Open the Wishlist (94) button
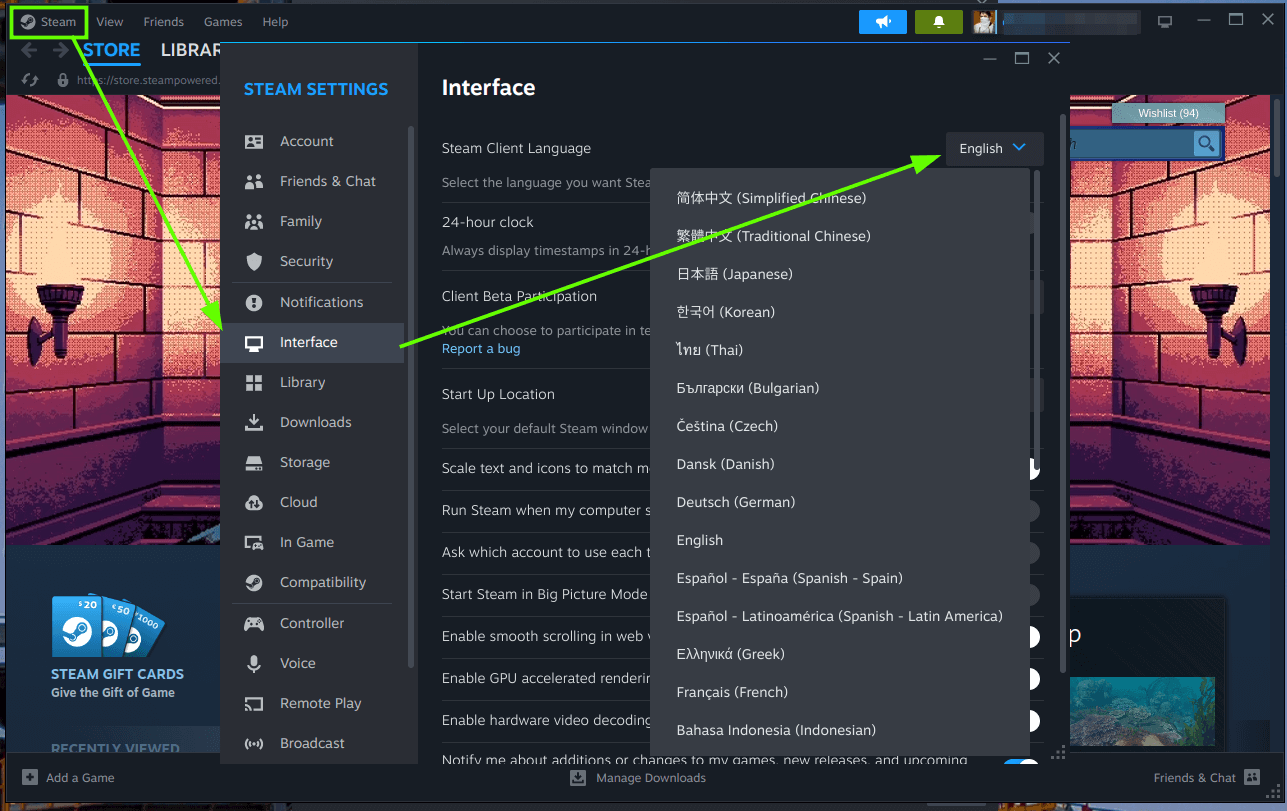Image resolution: width=1287 pixels, height=811 pixels. tap(1168, 113)
